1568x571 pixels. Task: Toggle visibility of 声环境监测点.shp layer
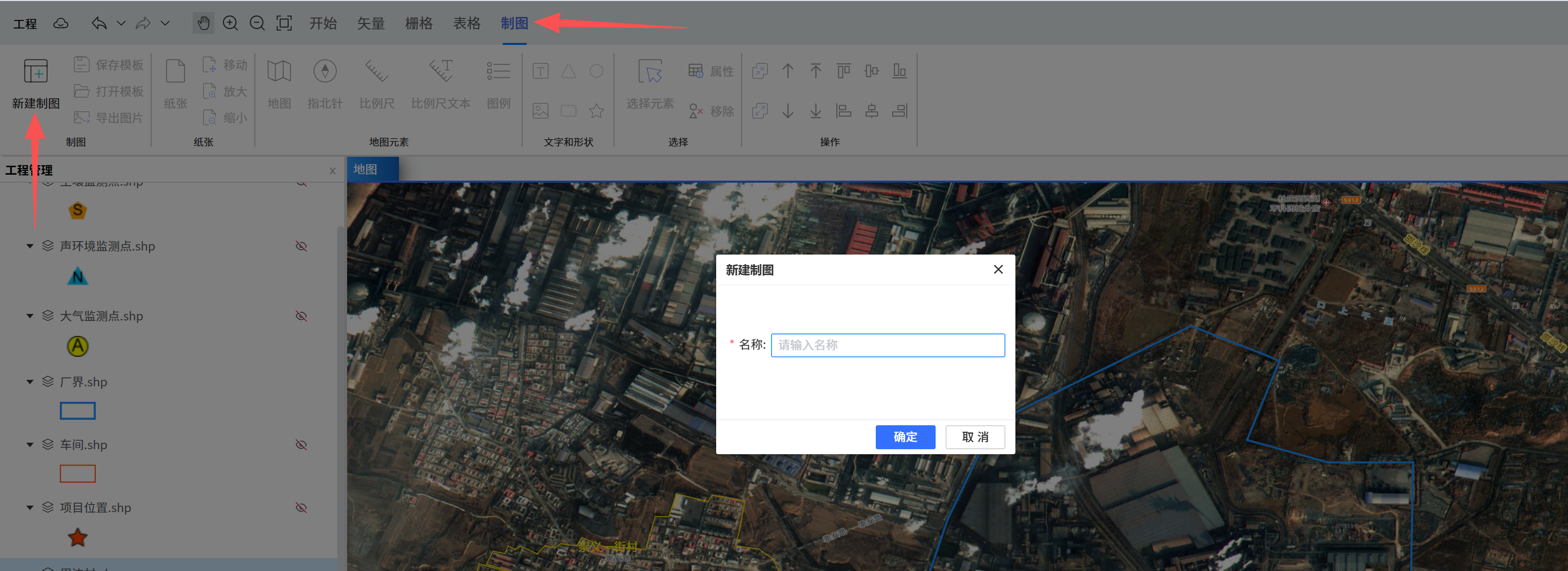pyautogui.click(x=301, y=246)
